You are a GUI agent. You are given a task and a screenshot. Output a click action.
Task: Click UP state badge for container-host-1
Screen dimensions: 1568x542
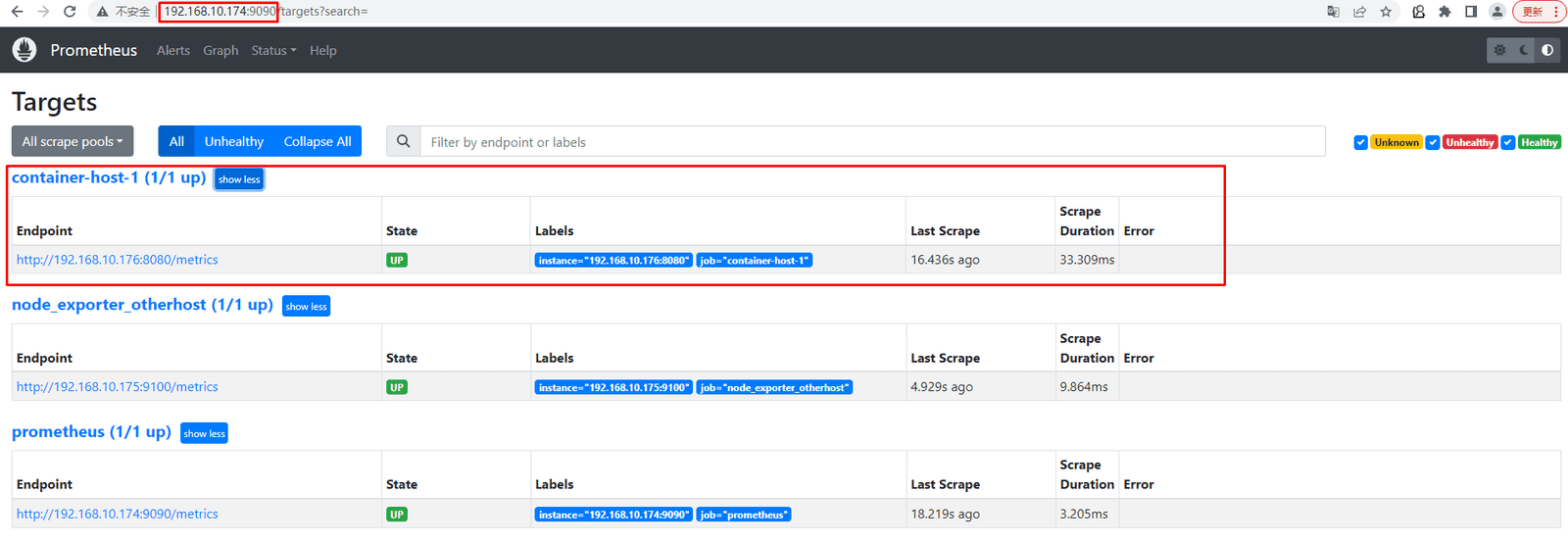tap(397, 260)
